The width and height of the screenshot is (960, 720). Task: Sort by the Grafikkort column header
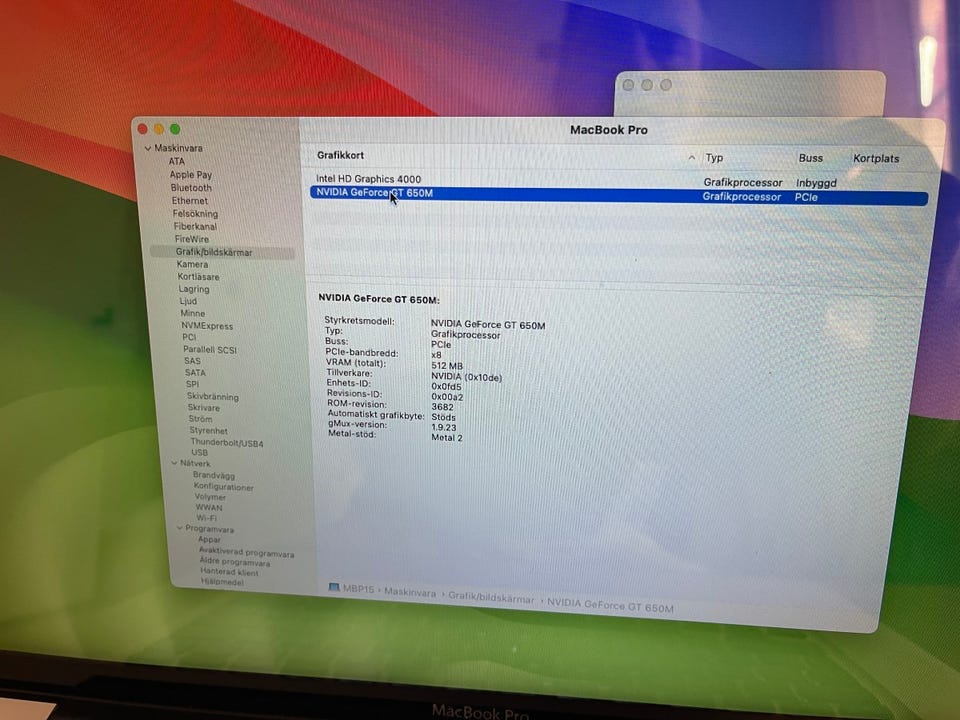click(340, 155)
